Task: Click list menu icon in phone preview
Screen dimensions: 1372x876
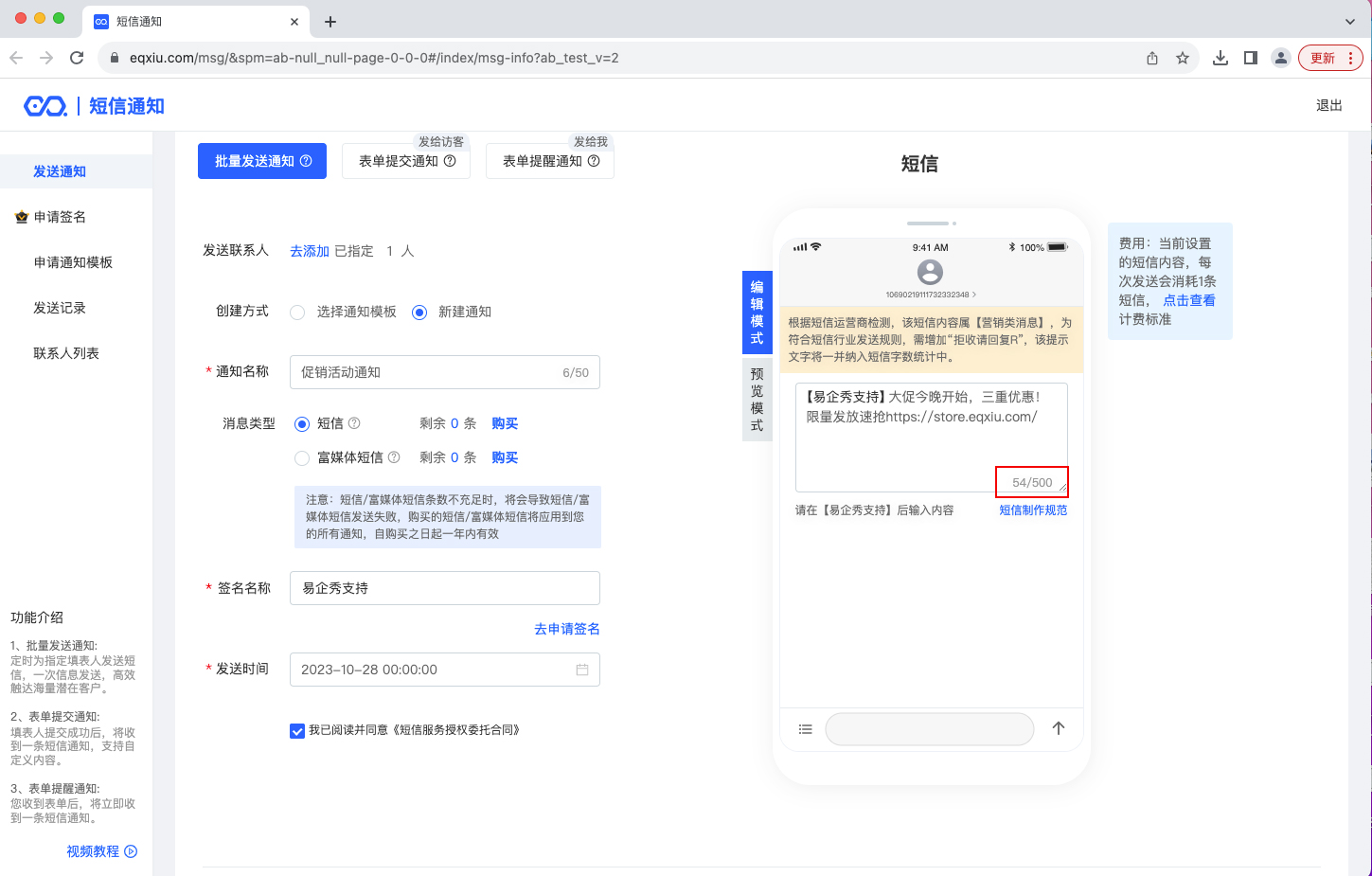Action: 806,729
